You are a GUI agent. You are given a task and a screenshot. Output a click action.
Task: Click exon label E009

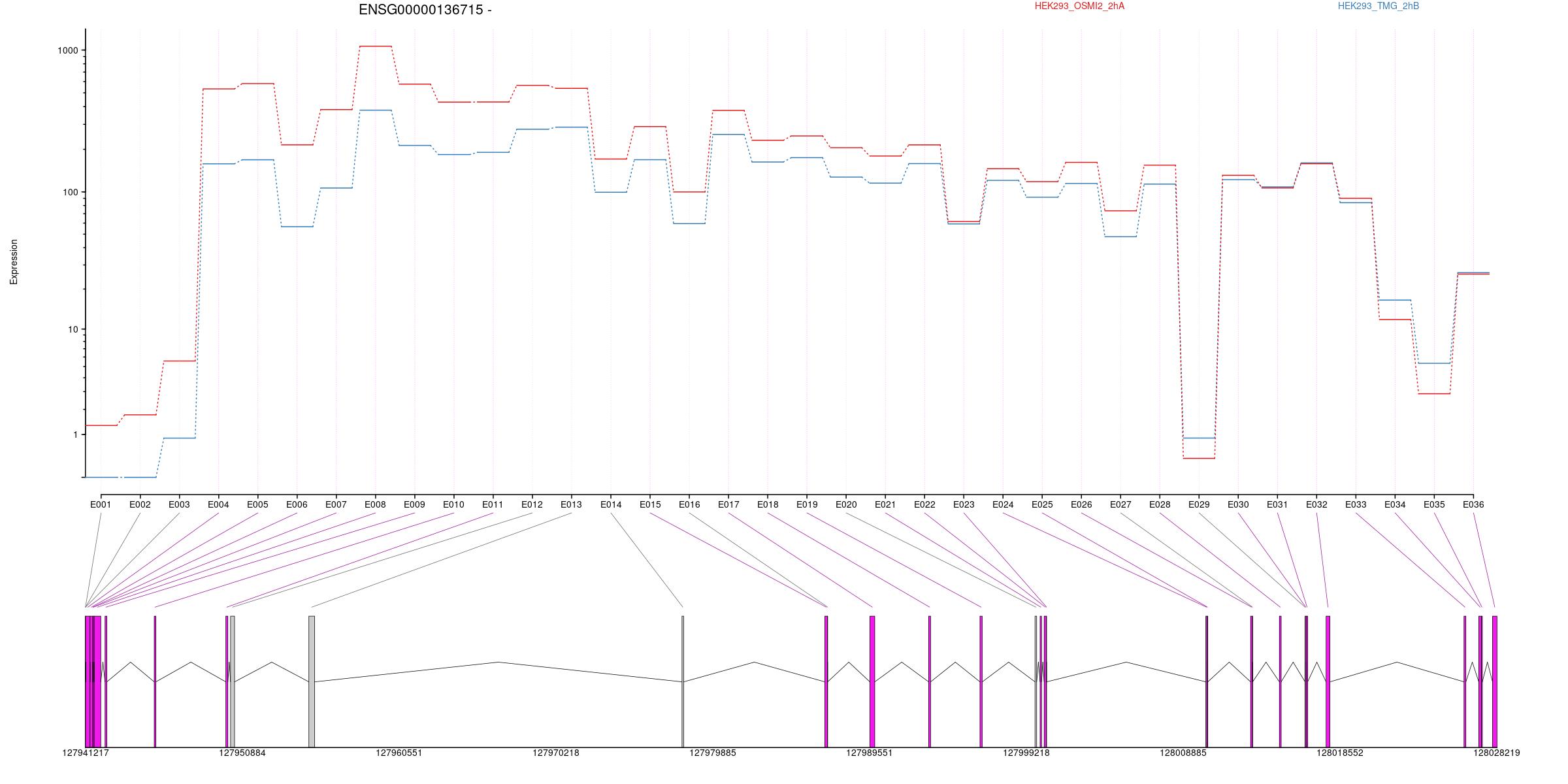pos(414,504)
